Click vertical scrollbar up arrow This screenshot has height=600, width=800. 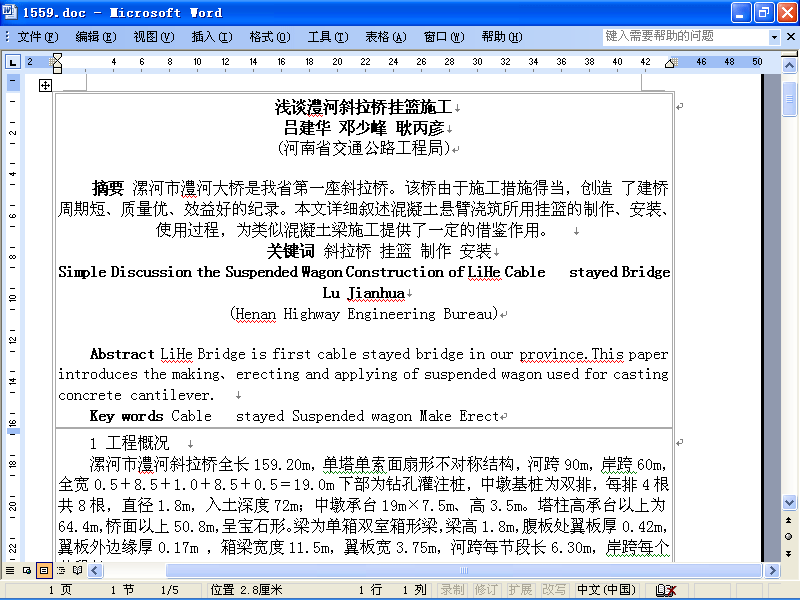point(789,66)
